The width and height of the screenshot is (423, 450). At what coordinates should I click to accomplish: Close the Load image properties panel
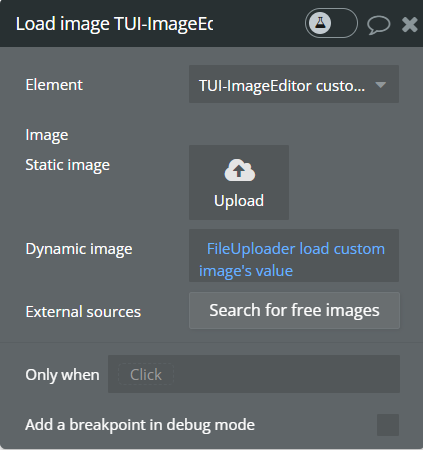(x=410, y=24)
